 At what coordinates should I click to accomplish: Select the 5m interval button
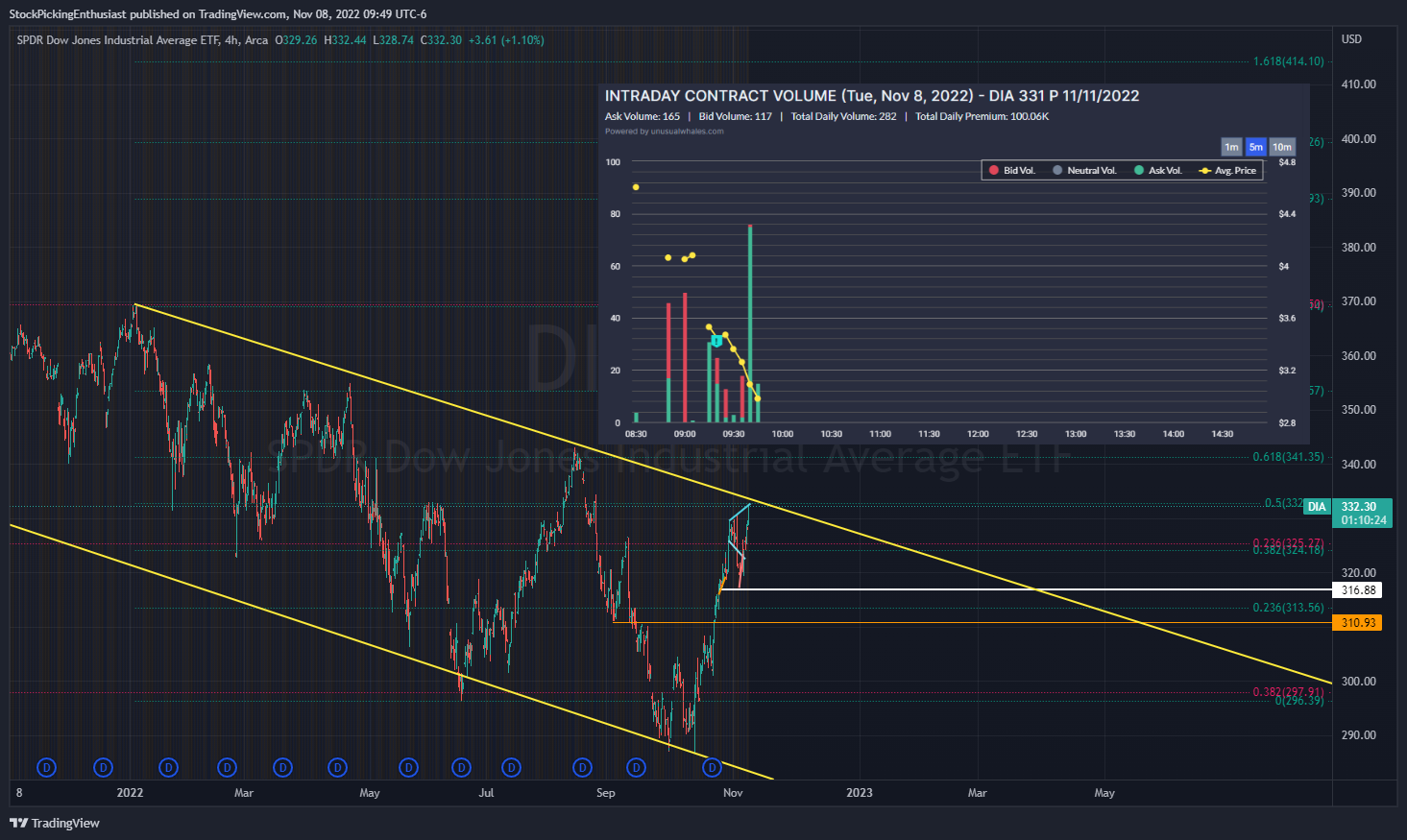[1255, 147]
